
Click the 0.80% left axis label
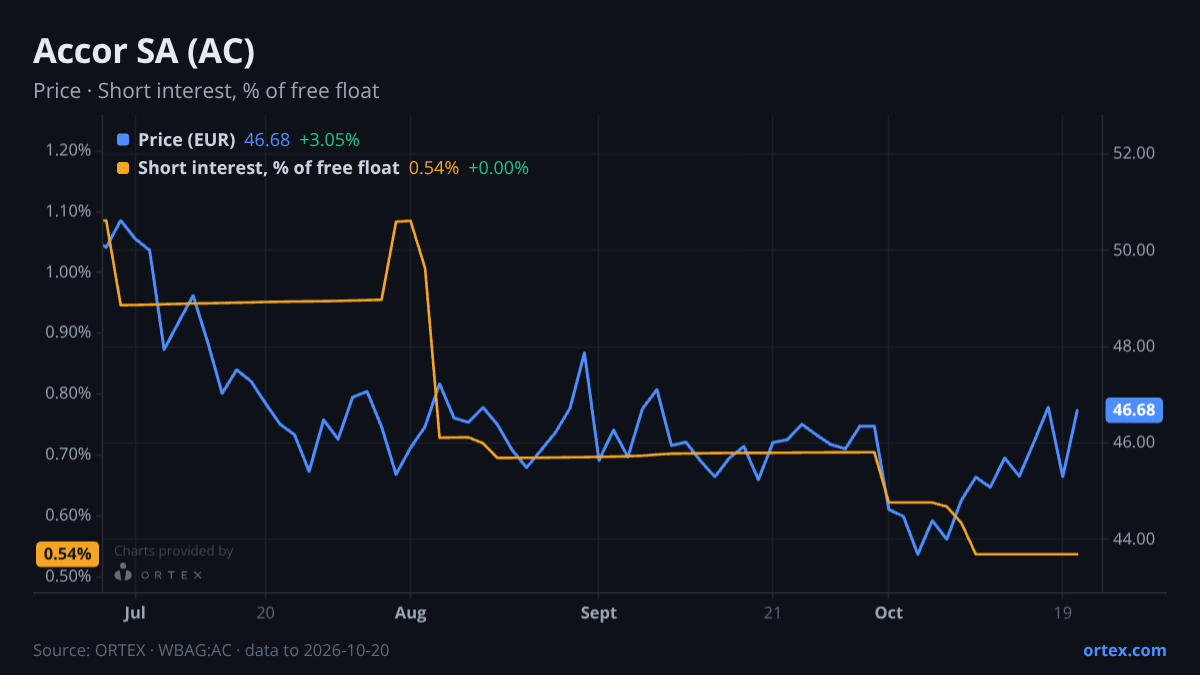click(x=69, y=394)
